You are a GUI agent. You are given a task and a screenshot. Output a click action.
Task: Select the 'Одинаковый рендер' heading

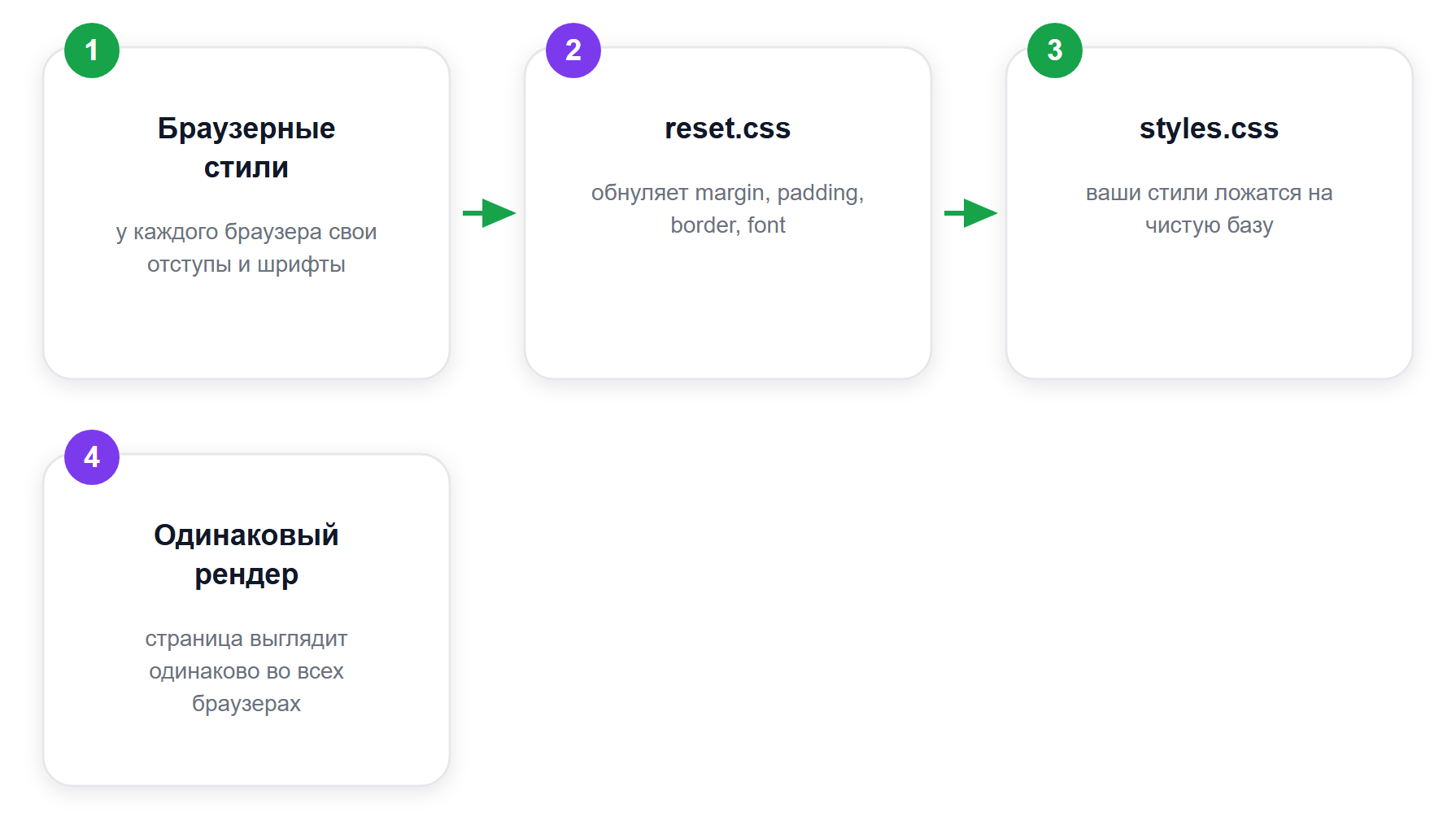pos(246,554)
